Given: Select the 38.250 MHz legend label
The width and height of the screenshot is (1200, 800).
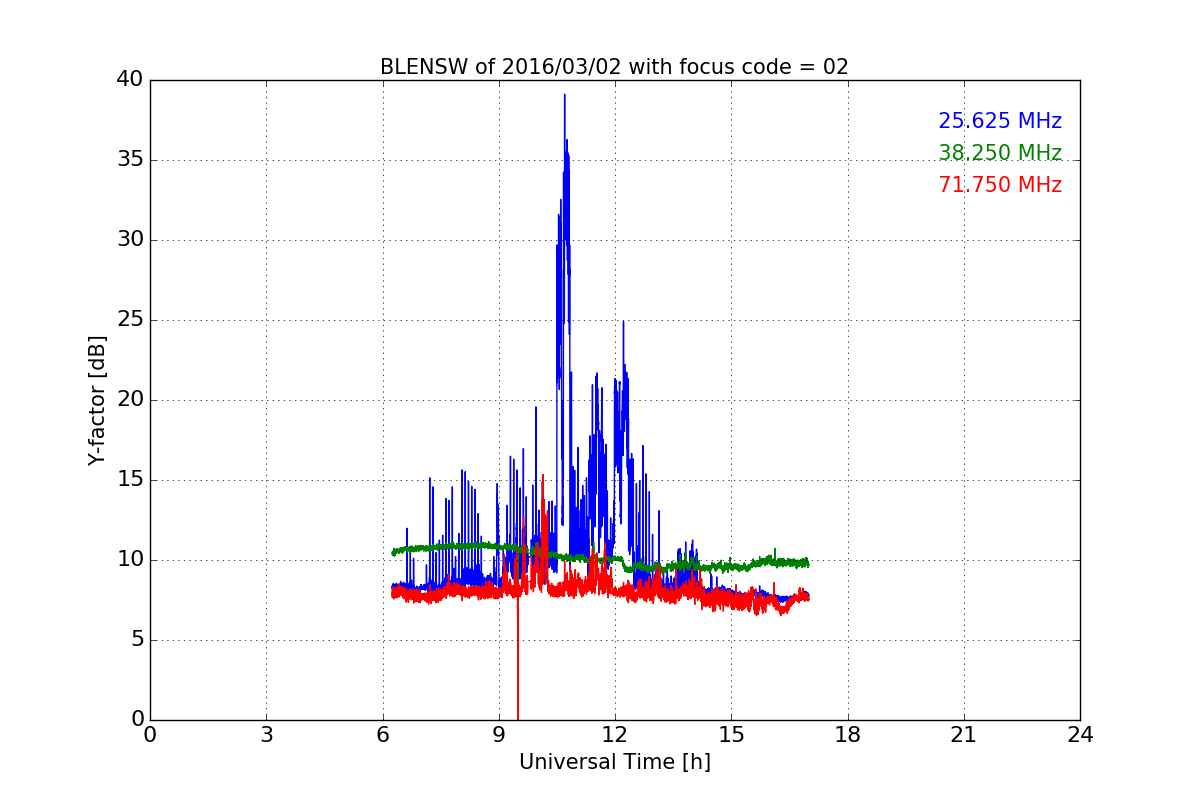Looking at the screenshot, I should [1000, 153].
